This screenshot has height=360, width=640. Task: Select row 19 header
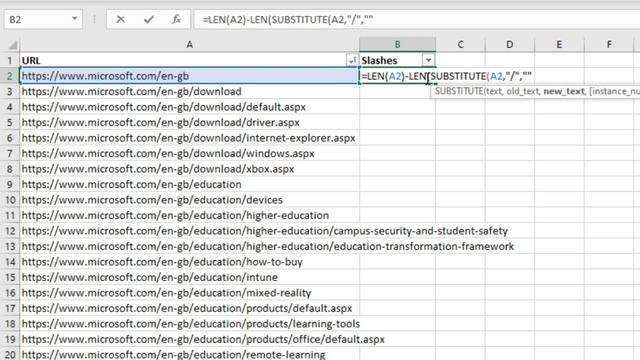pyautogui.click(x=9, y=339)
